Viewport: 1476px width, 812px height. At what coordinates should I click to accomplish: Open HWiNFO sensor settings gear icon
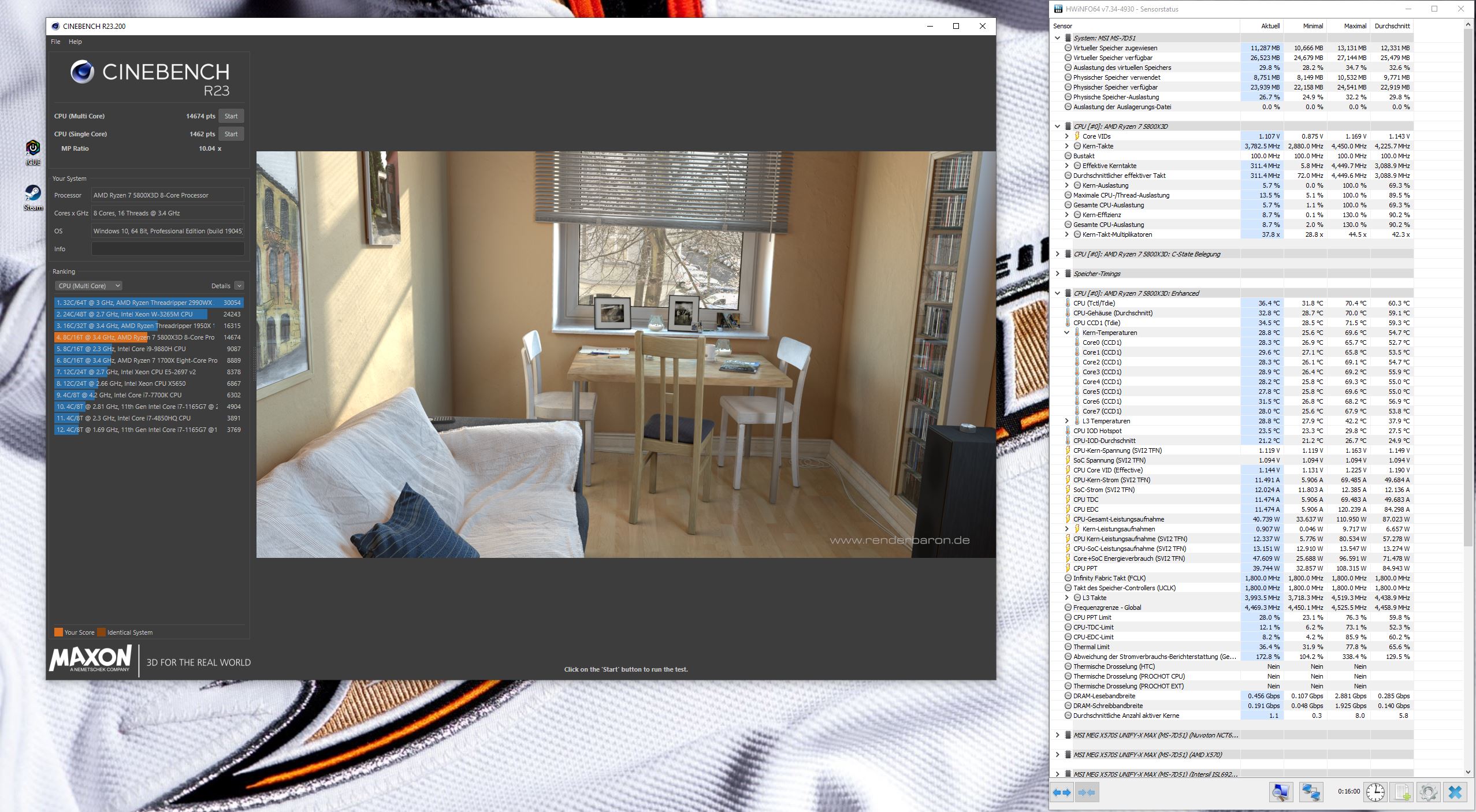pos(1428,792)
